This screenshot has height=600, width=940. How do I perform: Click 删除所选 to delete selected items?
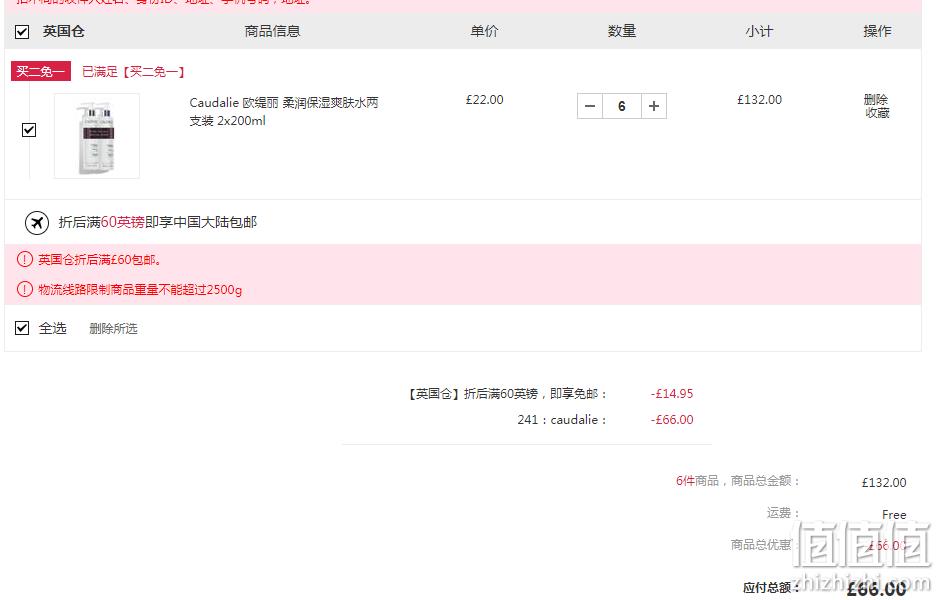(113, 328)
